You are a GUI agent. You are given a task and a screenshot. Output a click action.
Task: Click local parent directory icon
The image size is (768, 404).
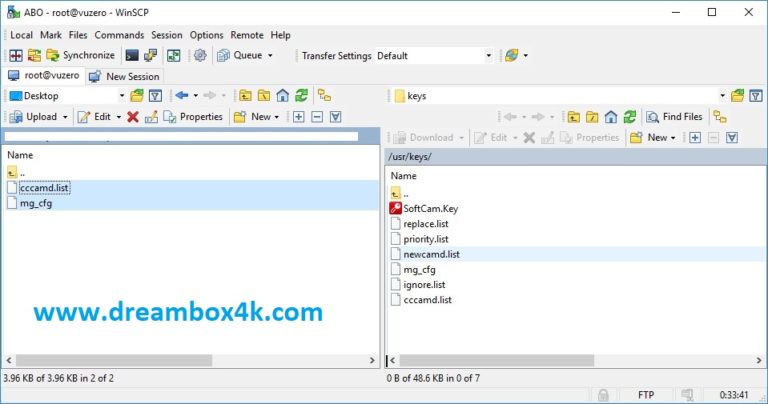[x=245, y=95]
